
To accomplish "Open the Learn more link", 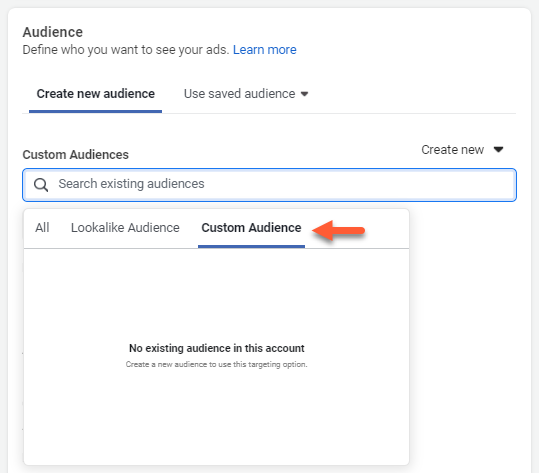I will click(x=264, y=50).
